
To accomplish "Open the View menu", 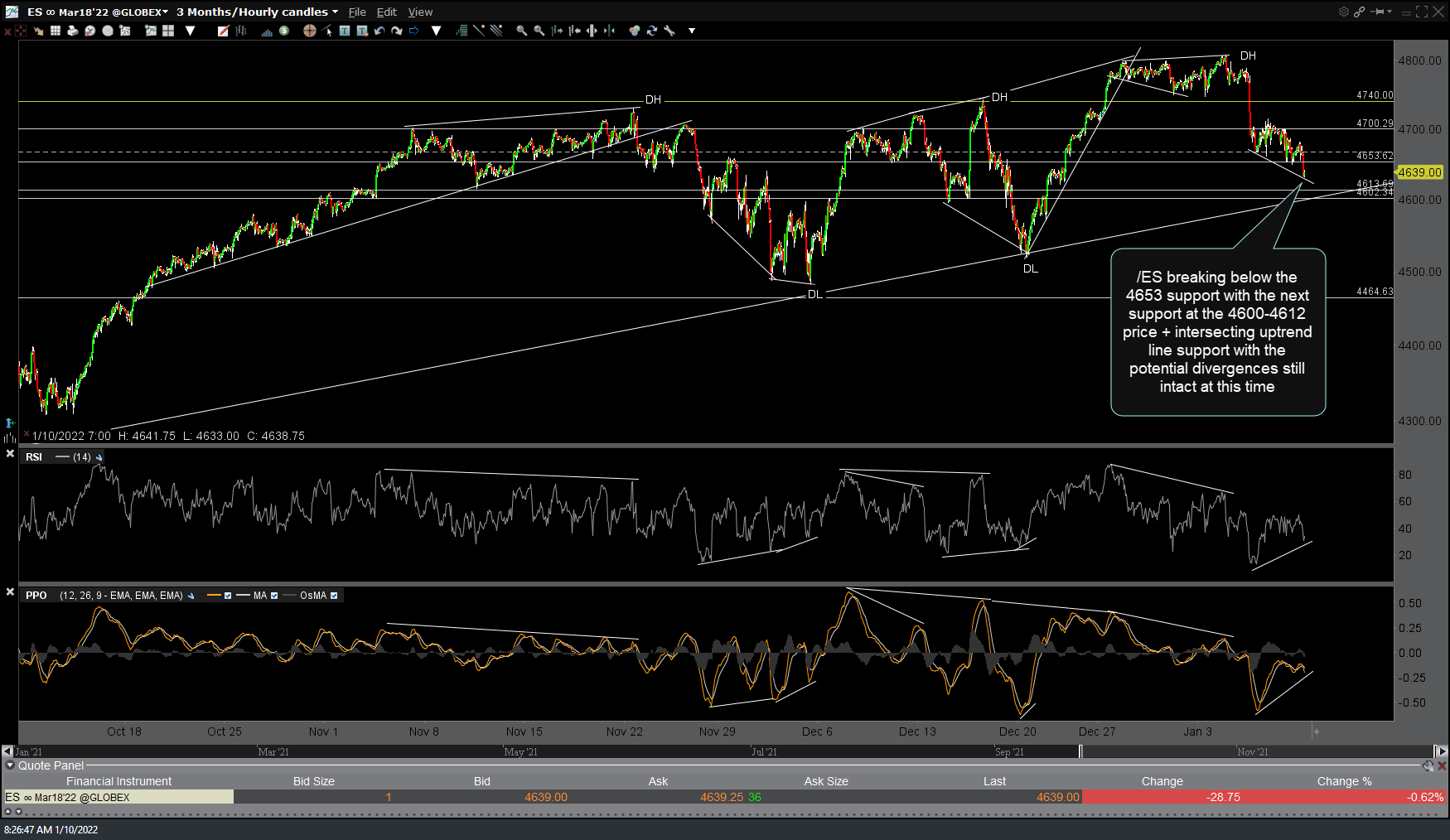I will pyautogui.click(x=420, y=12).
